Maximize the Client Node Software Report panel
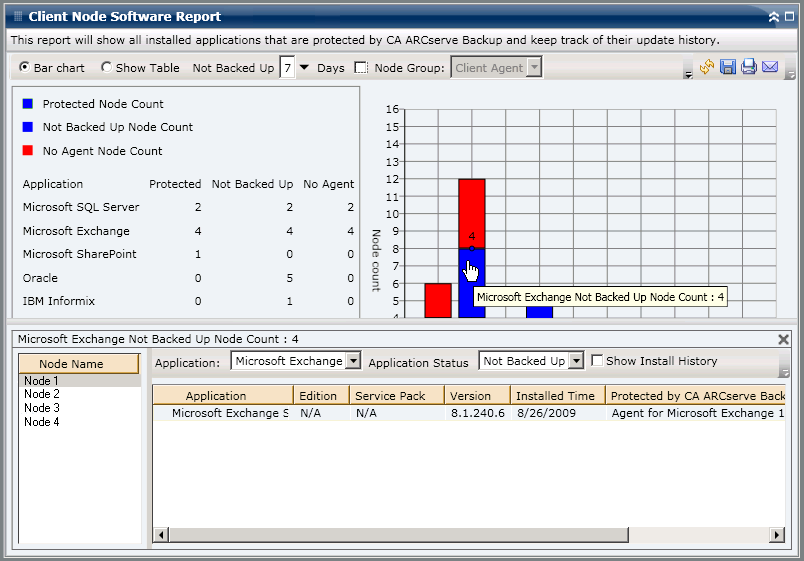This screenshot has width=804, height=561. (789, 17)
